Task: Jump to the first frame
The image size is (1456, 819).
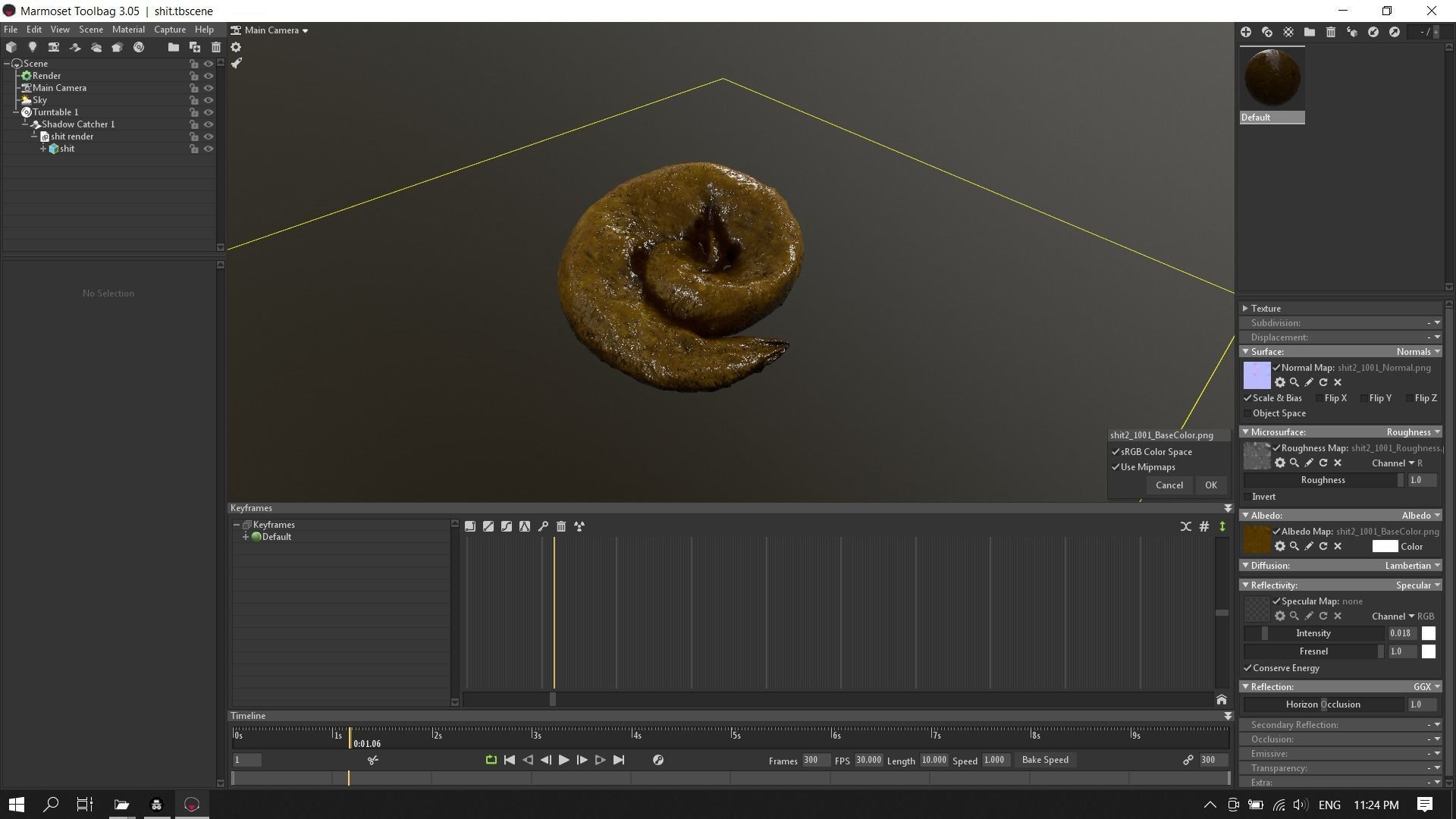Action: (510, 760)
